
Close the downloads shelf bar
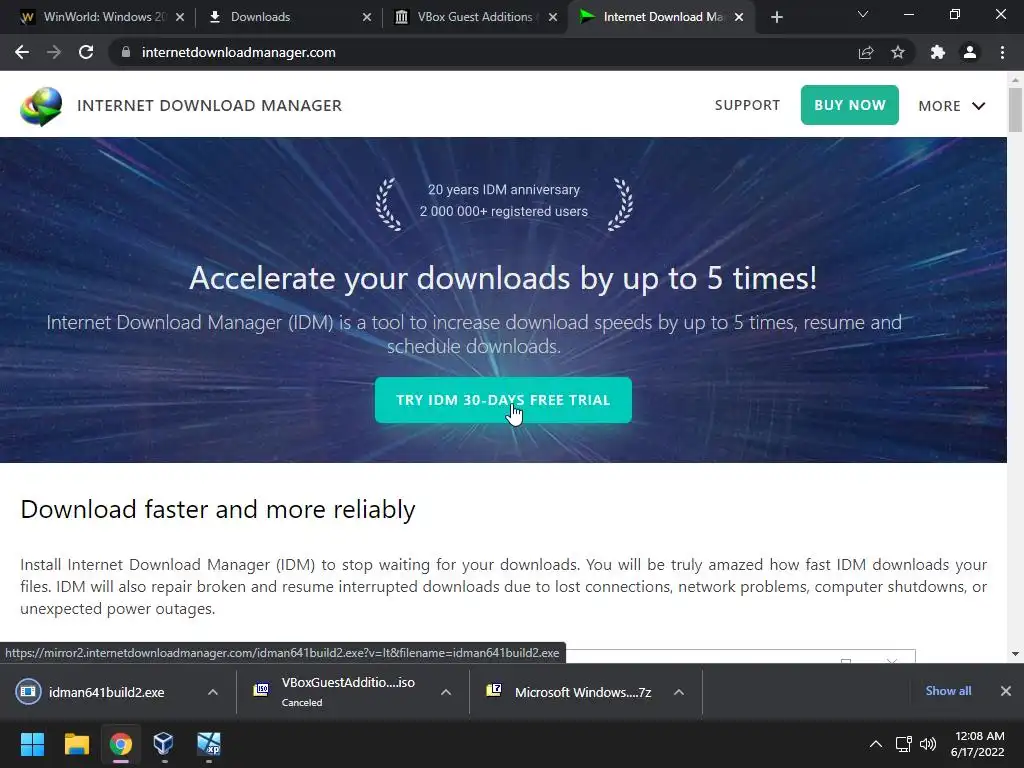click(x=1006, y=691)
